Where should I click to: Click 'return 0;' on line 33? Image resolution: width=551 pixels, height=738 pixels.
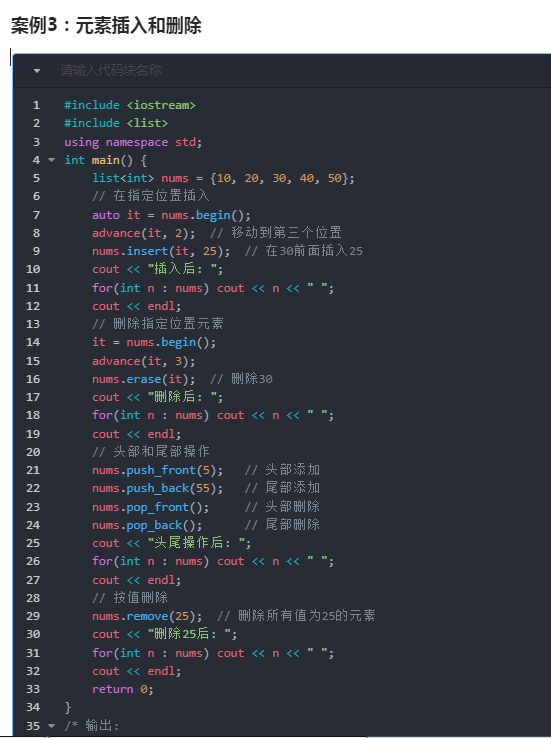123,690
